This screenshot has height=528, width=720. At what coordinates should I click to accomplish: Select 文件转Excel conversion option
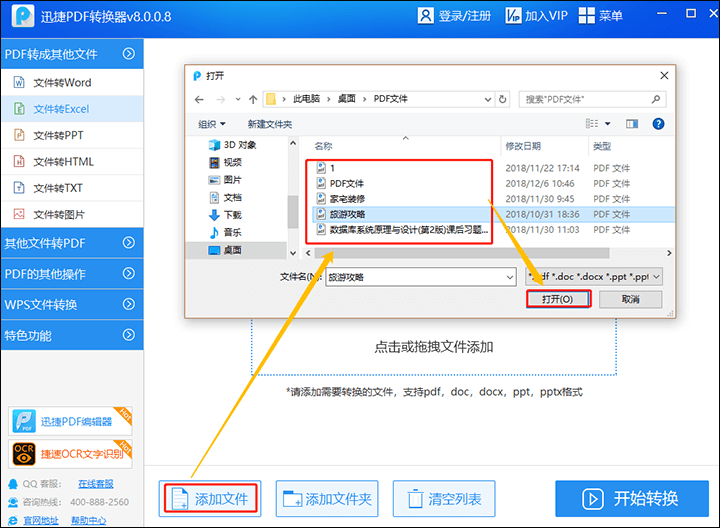[72, 109]
